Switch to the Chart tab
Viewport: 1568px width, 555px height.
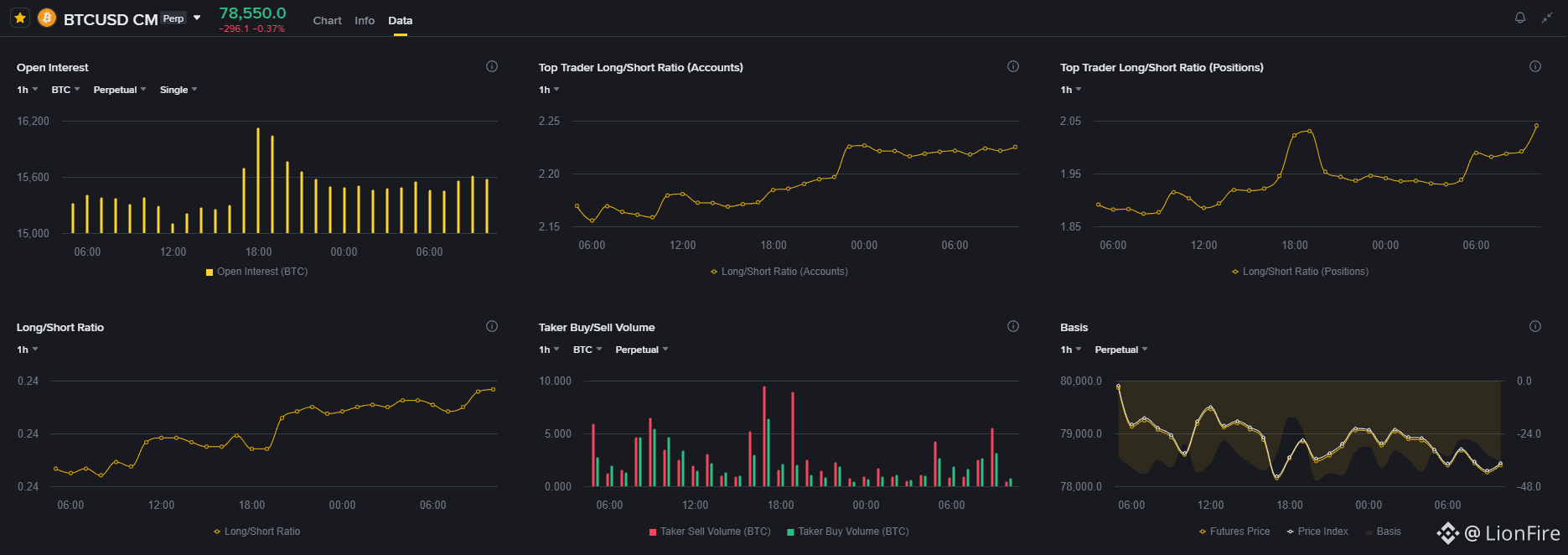(x=327, y=20)
